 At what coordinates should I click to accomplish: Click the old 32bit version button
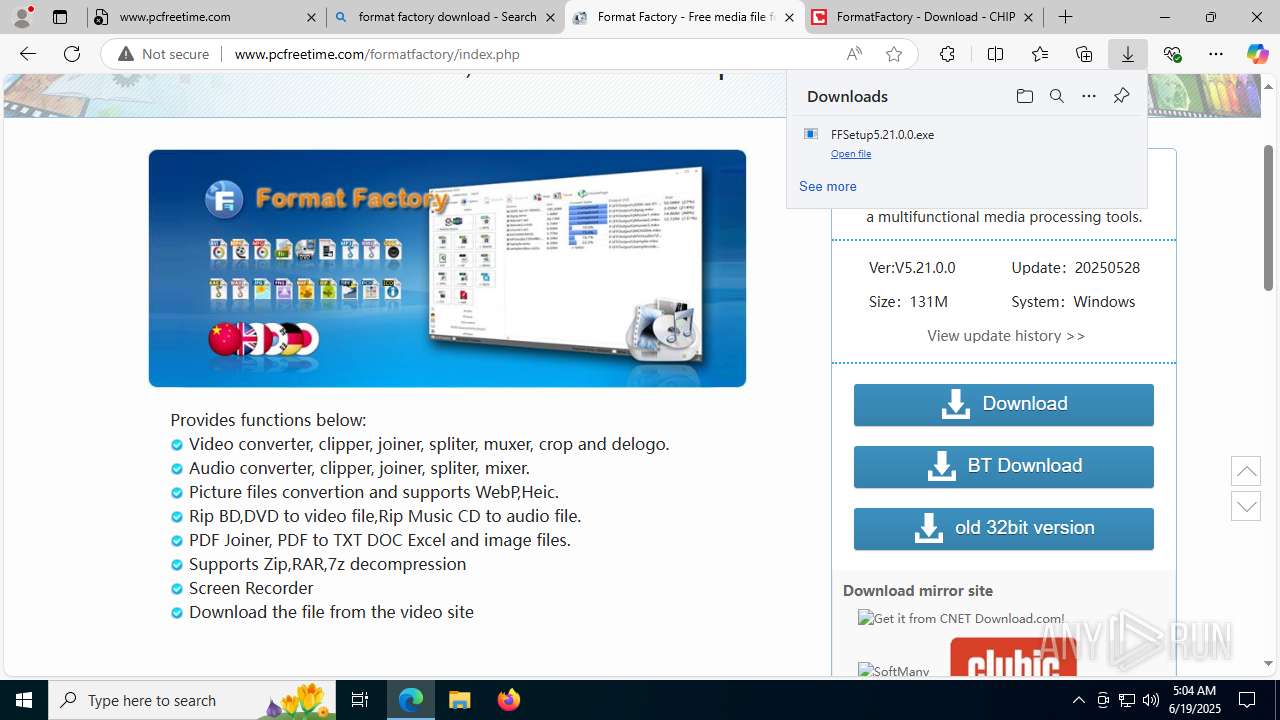tap(1004, 528)
